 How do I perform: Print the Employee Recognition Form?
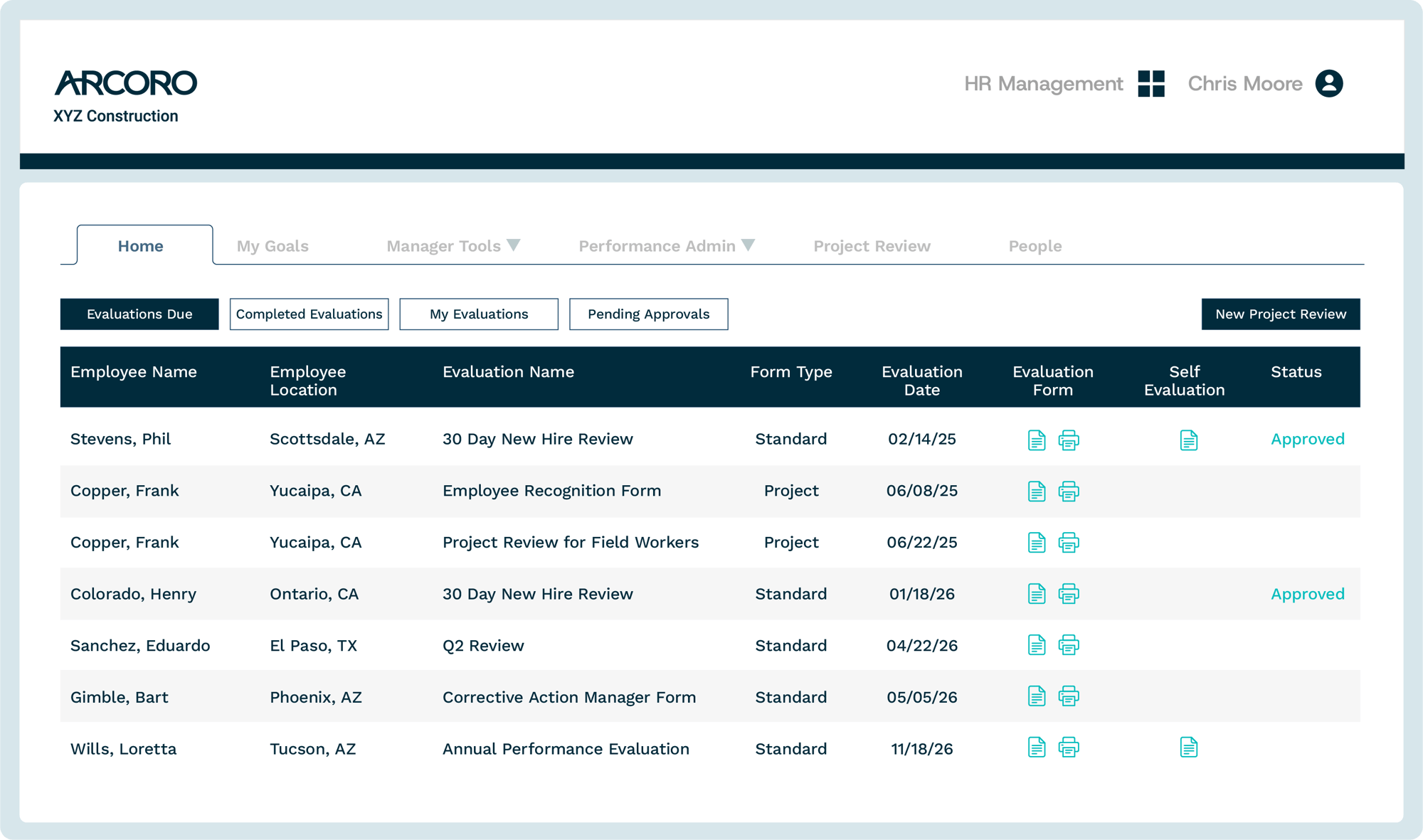(1069, 491)
